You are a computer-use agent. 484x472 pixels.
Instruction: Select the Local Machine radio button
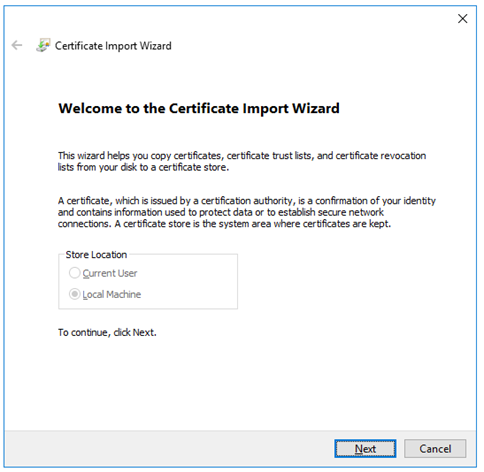(x=74, y=294)
